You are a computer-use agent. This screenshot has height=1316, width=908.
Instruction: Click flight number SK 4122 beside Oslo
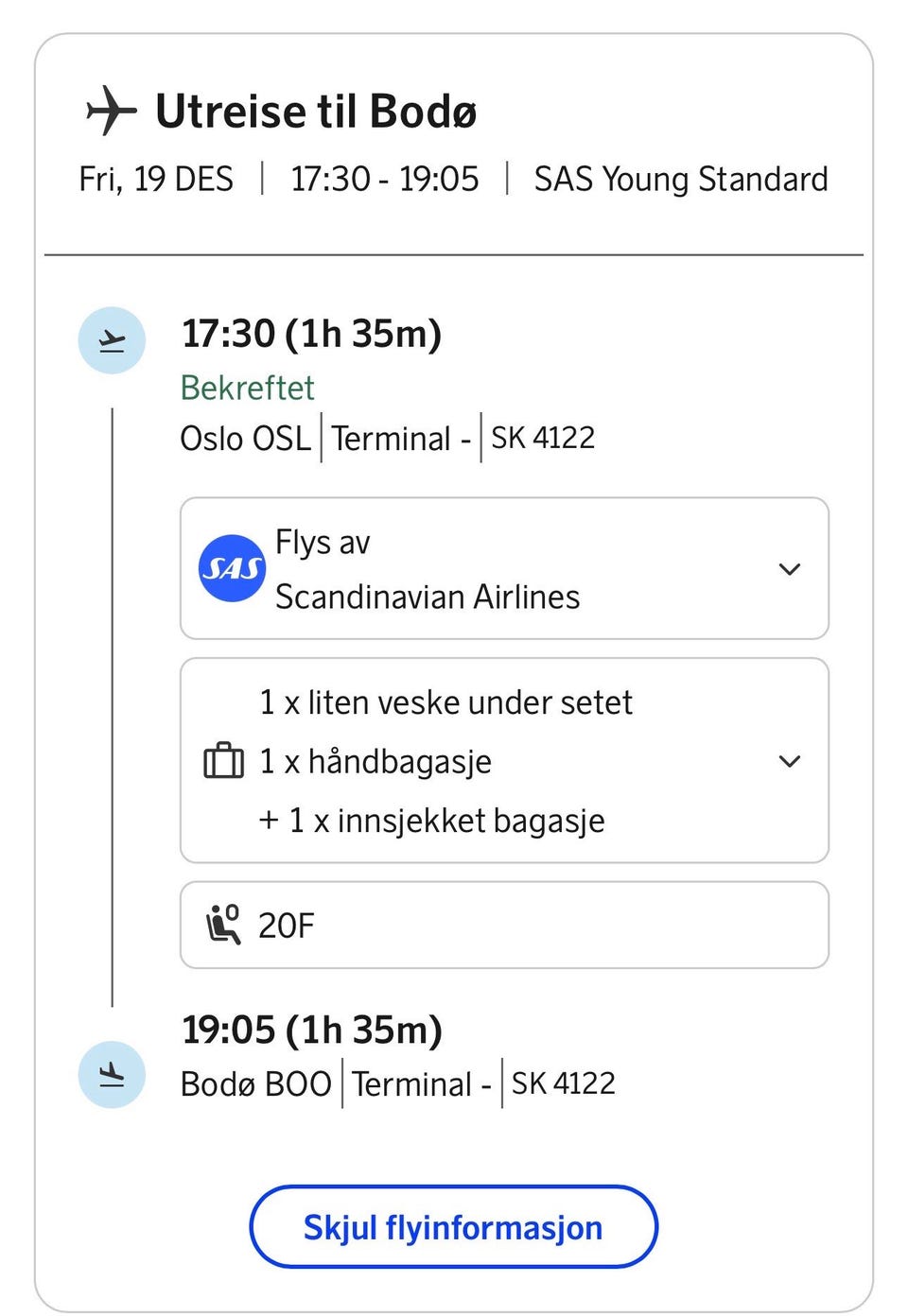543,438
